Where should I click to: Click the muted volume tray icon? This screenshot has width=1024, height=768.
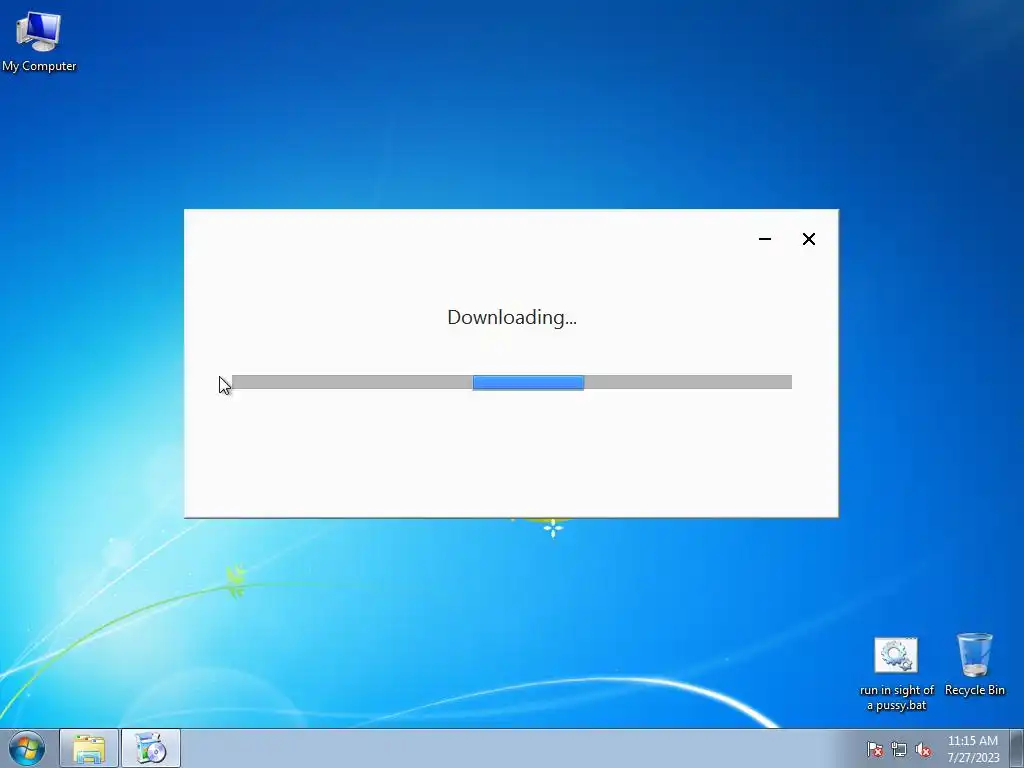click(x=923, y=749)
